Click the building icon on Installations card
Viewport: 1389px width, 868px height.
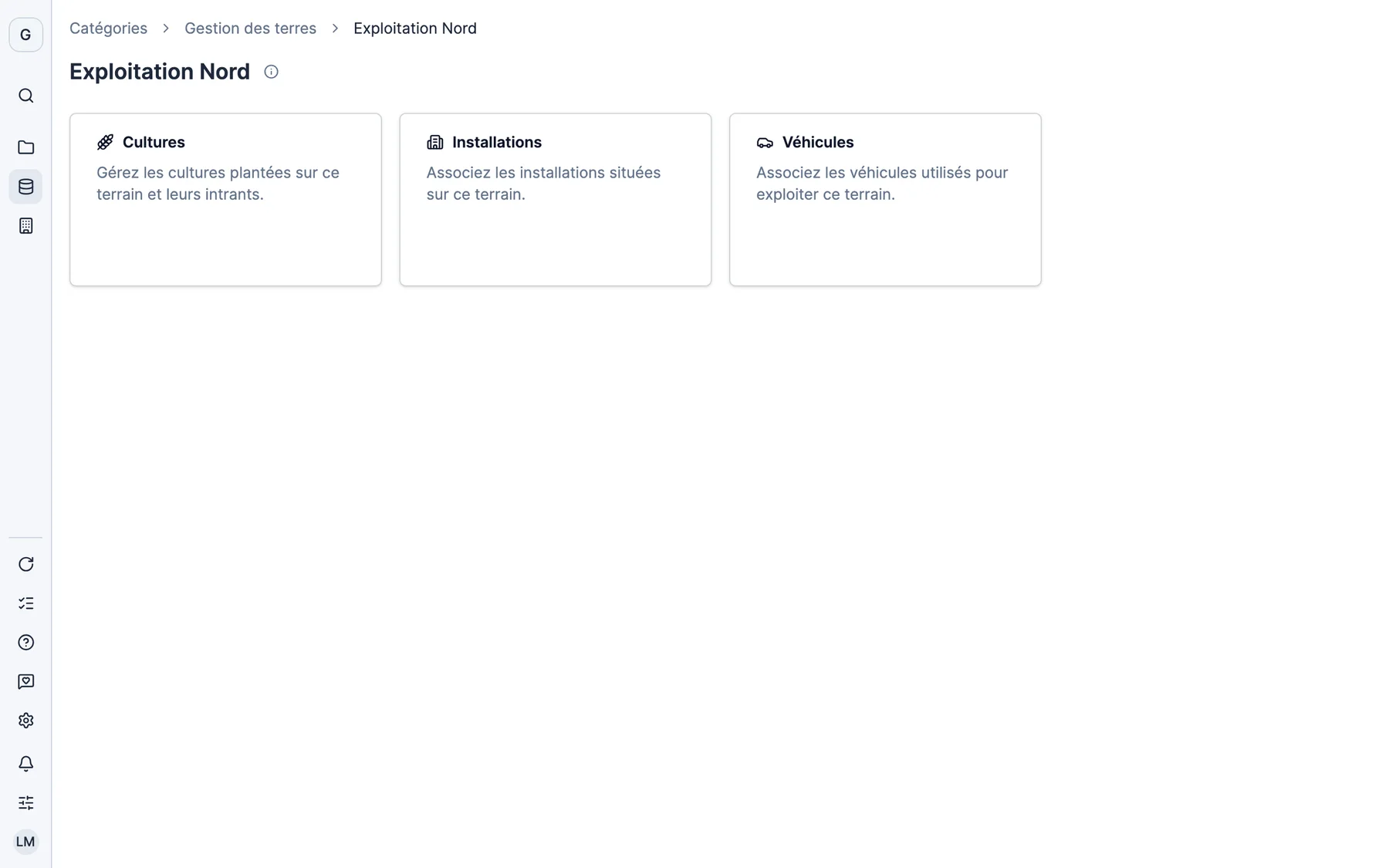(435, 142)
